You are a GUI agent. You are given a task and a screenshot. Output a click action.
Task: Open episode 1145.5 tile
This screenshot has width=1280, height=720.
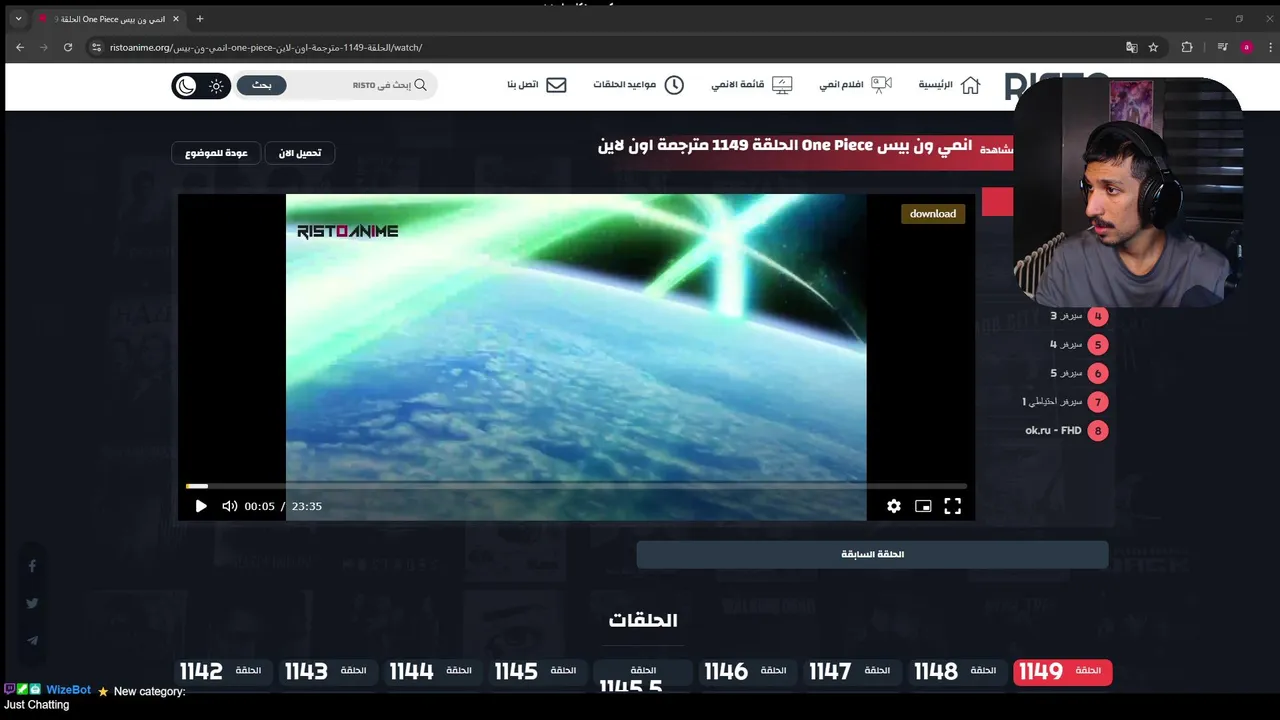tap(642, 676)
